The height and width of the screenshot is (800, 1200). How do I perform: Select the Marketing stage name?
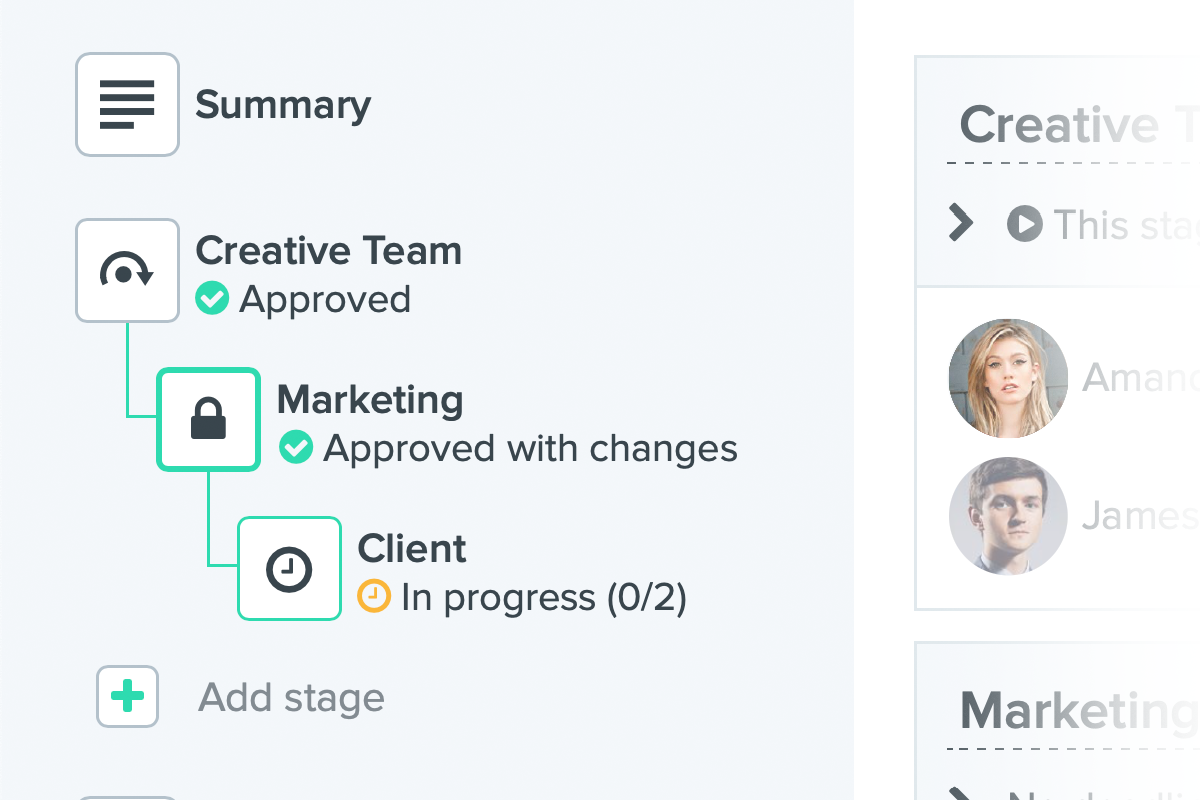click(370, 400)
